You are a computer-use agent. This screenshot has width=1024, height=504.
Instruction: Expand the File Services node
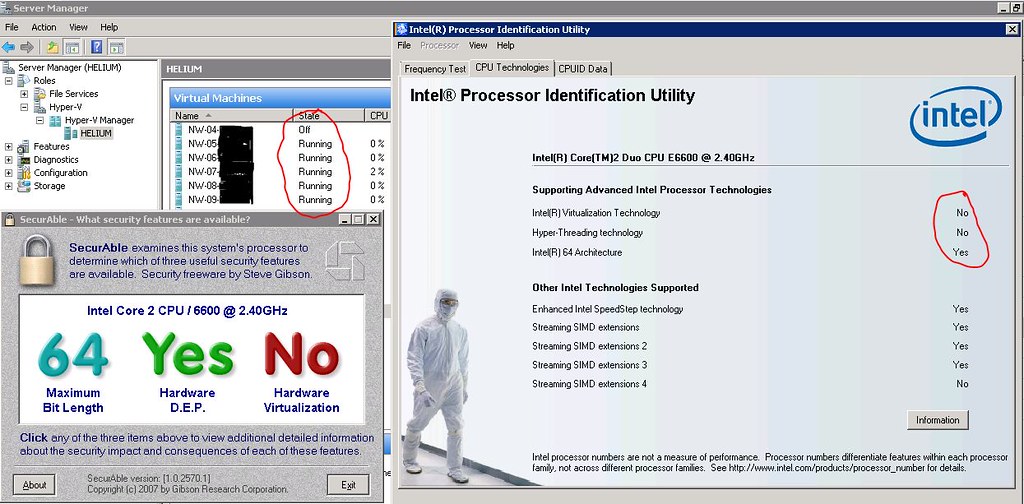(x=24, y=94)
